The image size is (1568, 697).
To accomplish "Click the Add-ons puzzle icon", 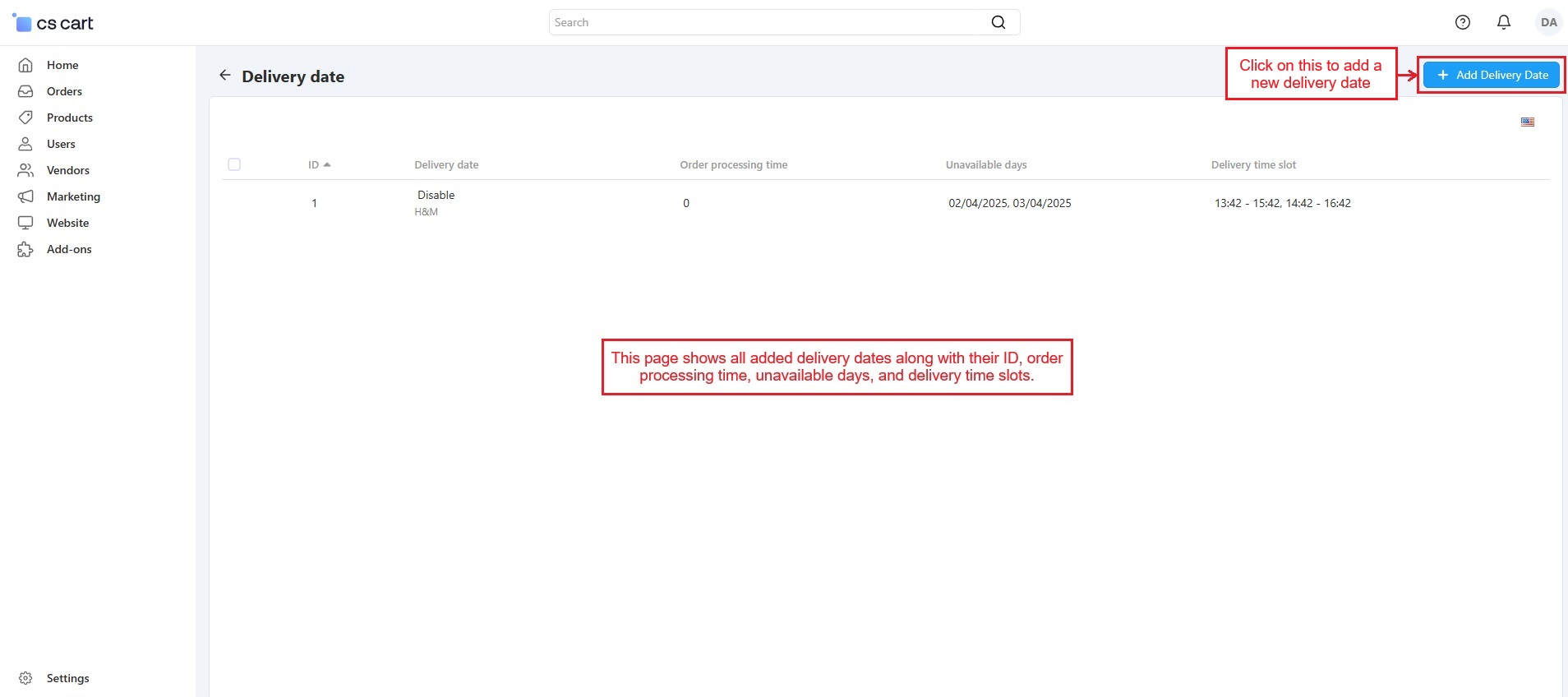I will point(25,249).
